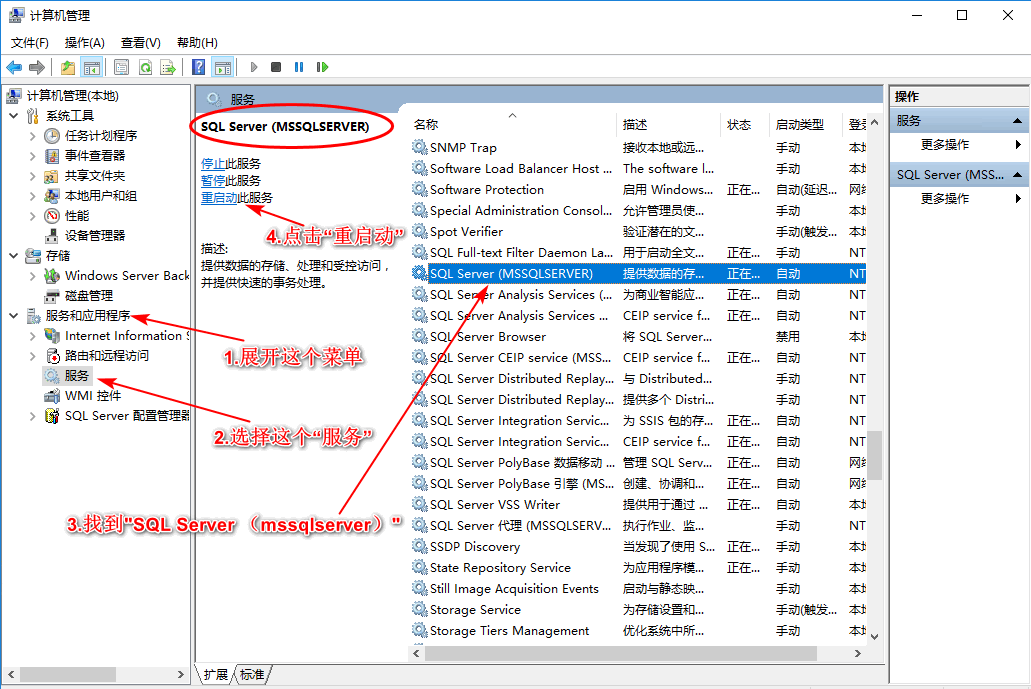Switch to the 标准 tab
1031x689 pixels.
tap(252, 675)
